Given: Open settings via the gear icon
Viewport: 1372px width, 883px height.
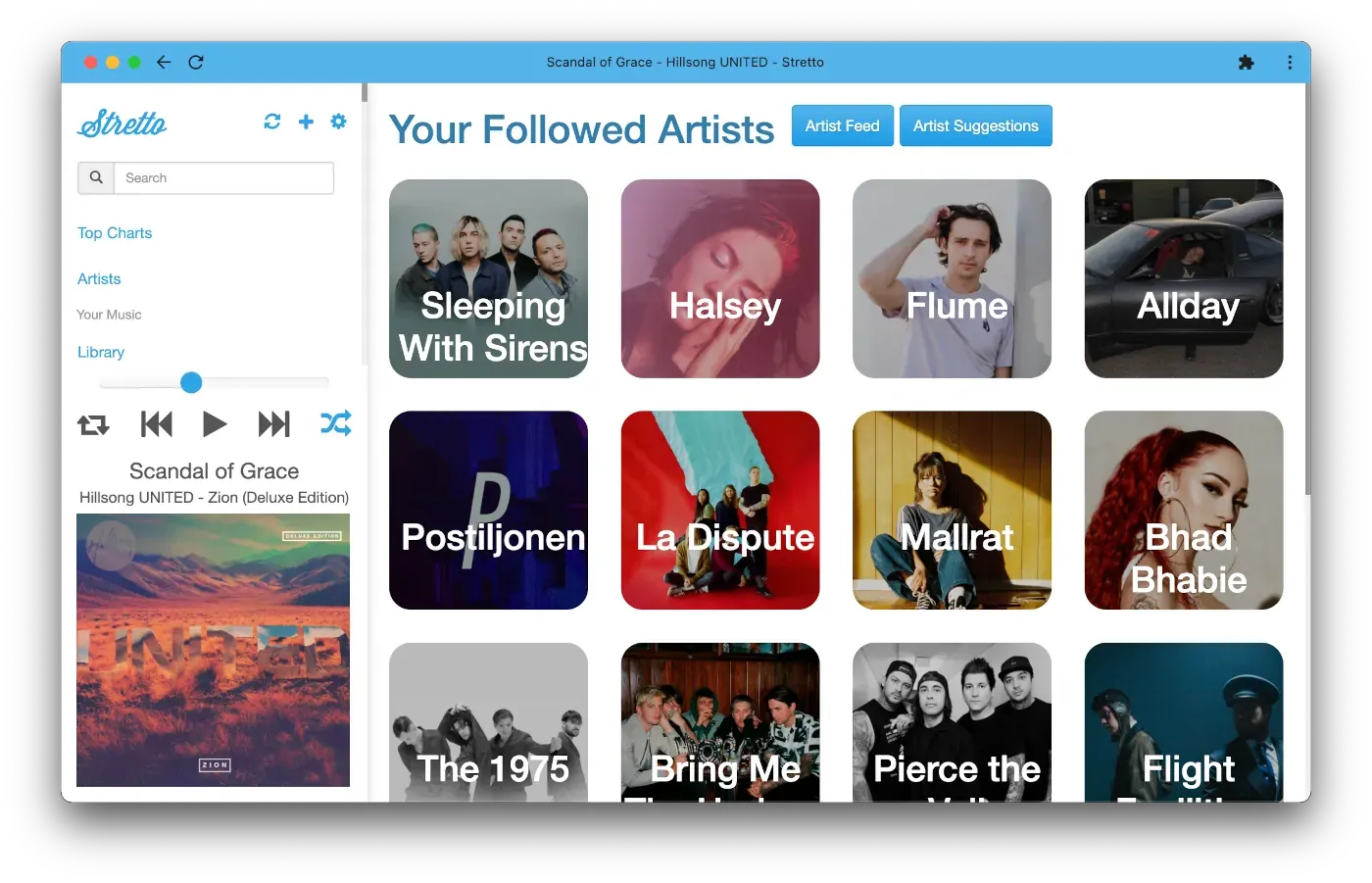Looking at the screenshot, I should [338, 122].
